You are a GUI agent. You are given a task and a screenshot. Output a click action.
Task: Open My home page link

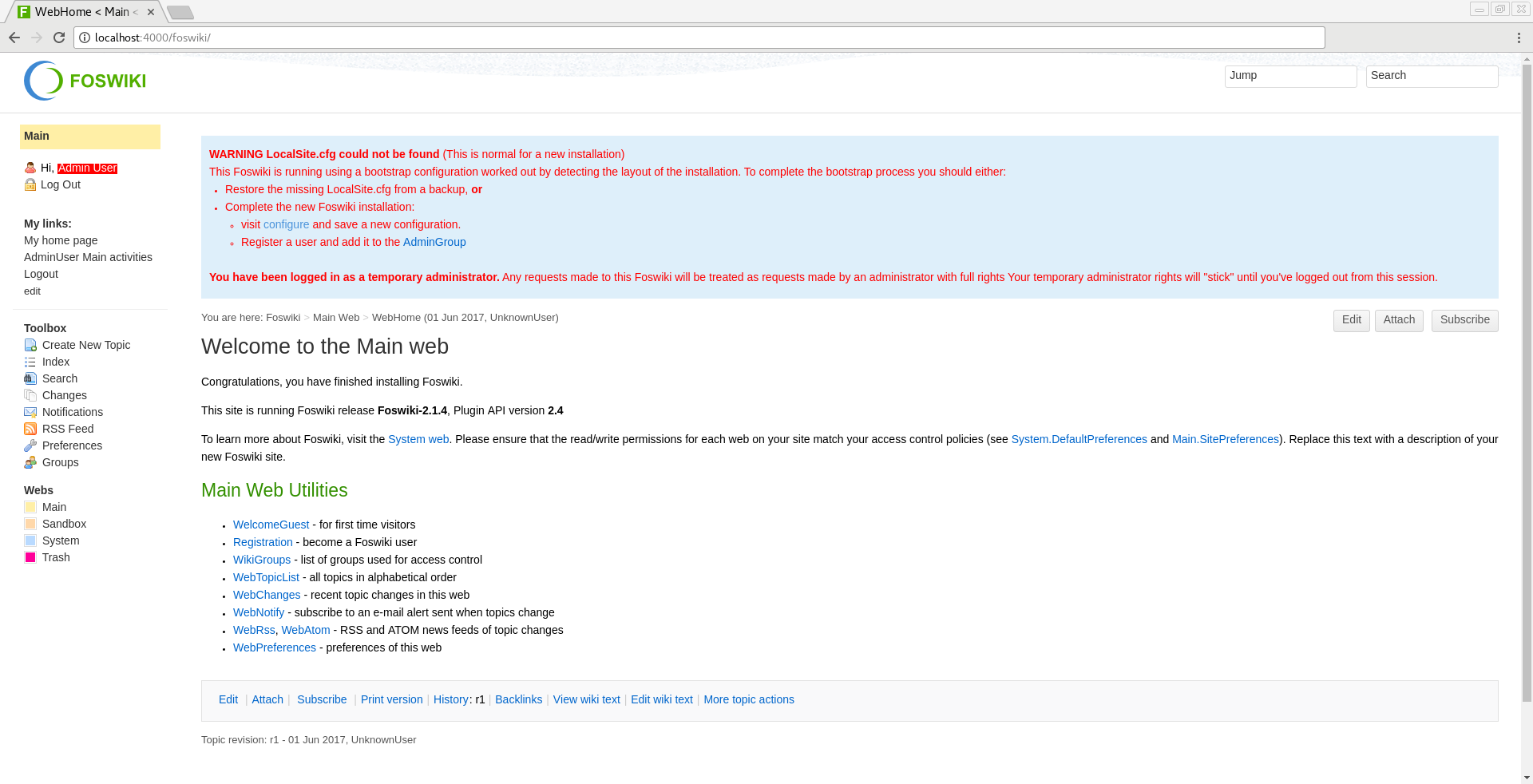[61, 240]
